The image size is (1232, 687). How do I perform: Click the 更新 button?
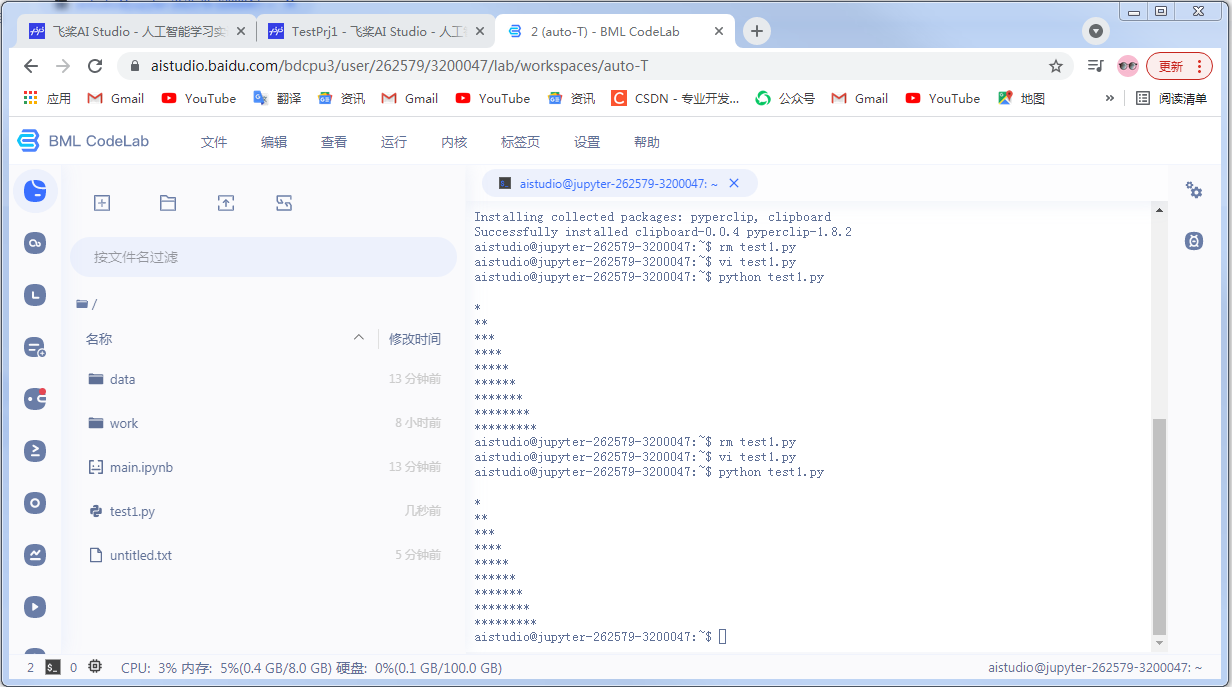1172,64
